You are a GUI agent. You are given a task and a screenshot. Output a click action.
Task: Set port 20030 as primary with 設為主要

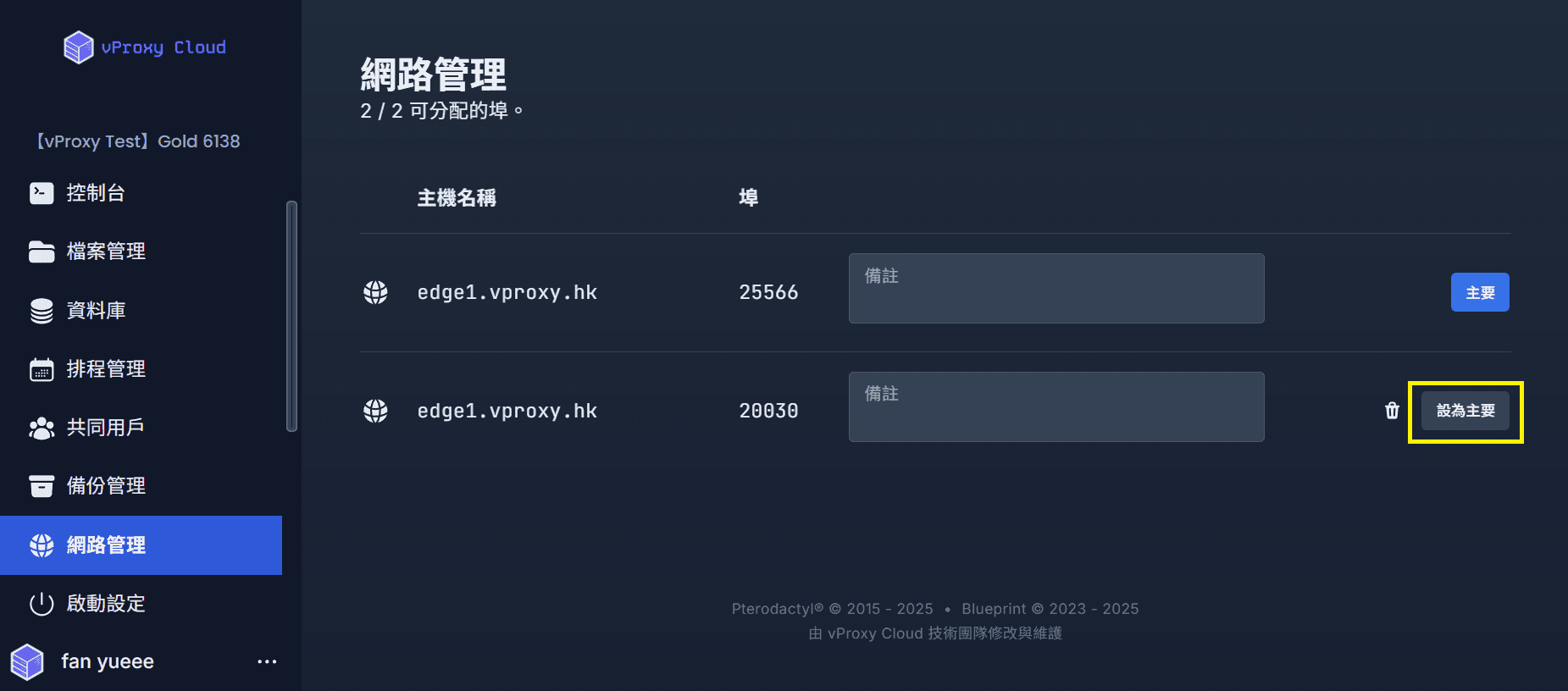coord(1465,411)
